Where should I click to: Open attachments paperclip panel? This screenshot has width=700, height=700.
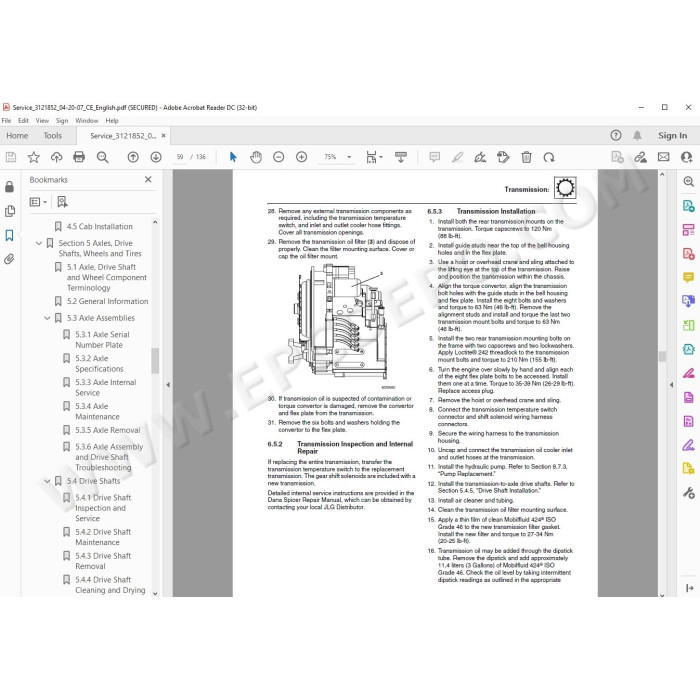(x=9, y=259)
